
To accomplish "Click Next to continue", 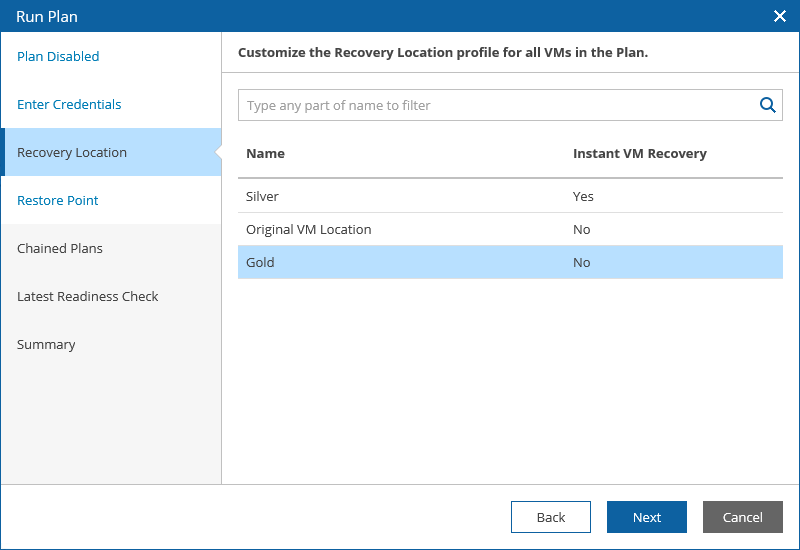I will 646,517.
